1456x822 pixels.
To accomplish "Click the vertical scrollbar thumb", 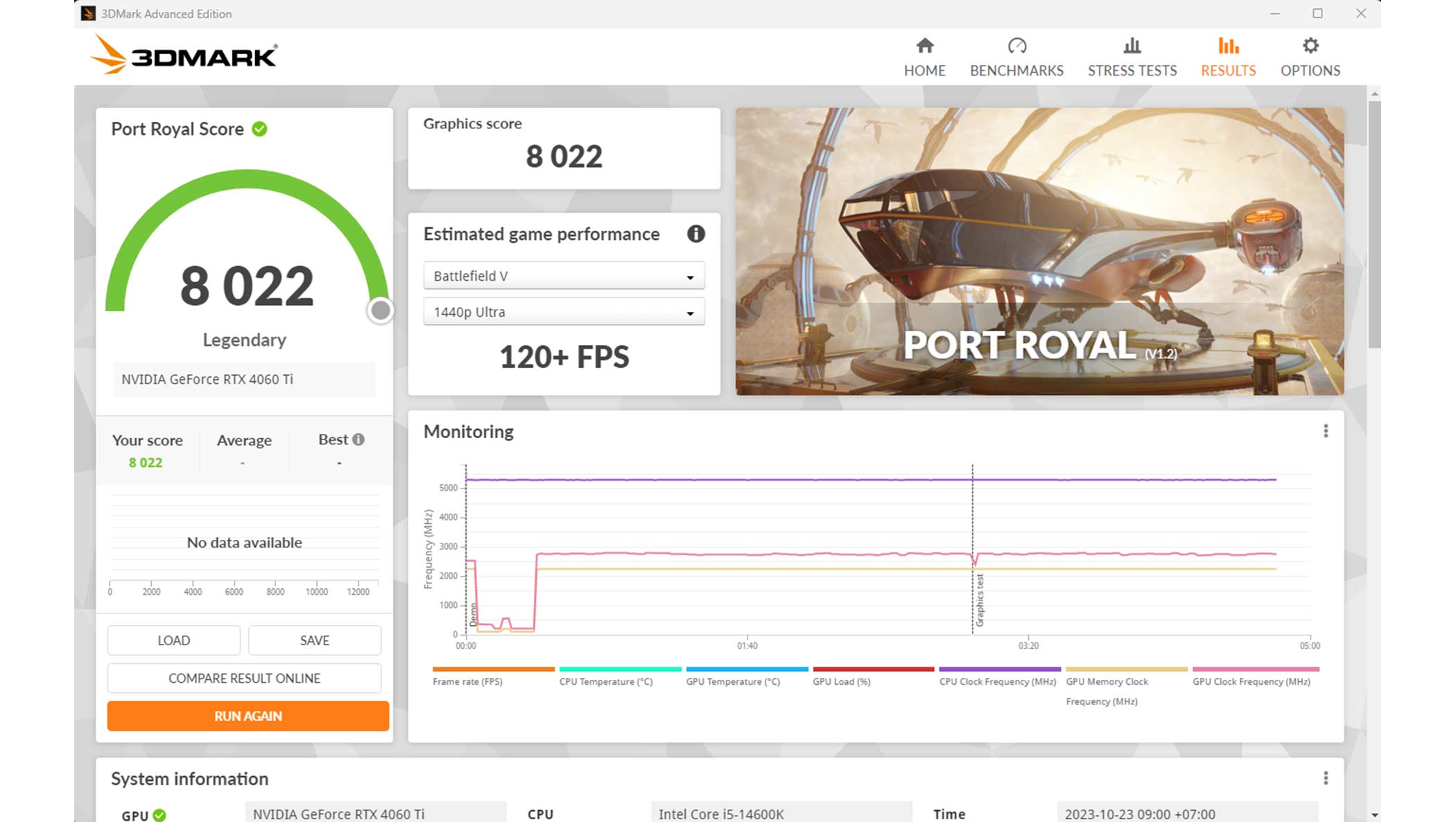I will click(1374, 224).
